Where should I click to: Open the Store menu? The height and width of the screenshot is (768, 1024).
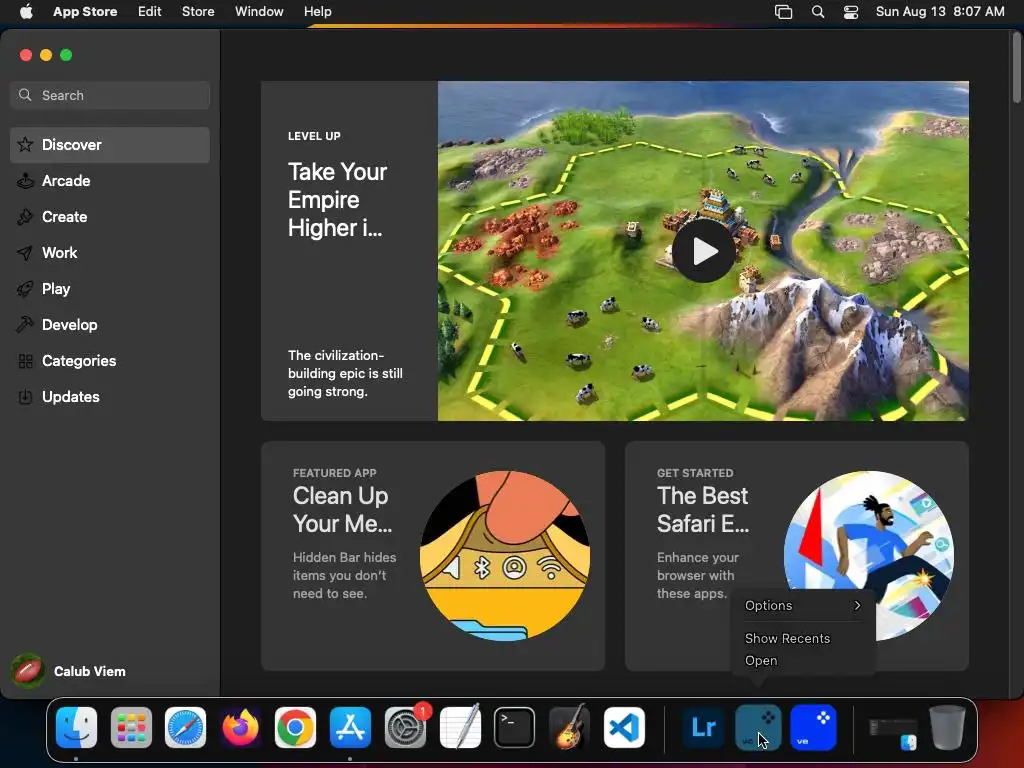point(198,11)
